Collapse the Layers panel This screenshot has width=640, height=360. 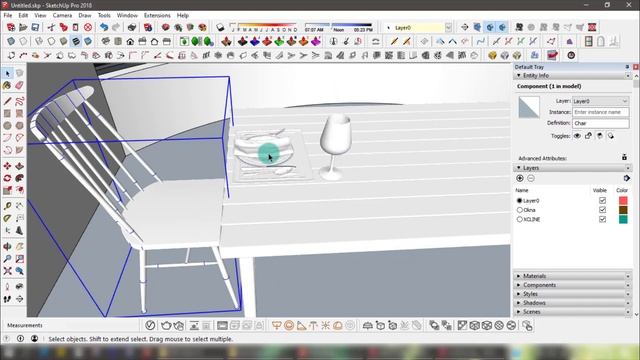pyautogui.click(x=519, y=168)
